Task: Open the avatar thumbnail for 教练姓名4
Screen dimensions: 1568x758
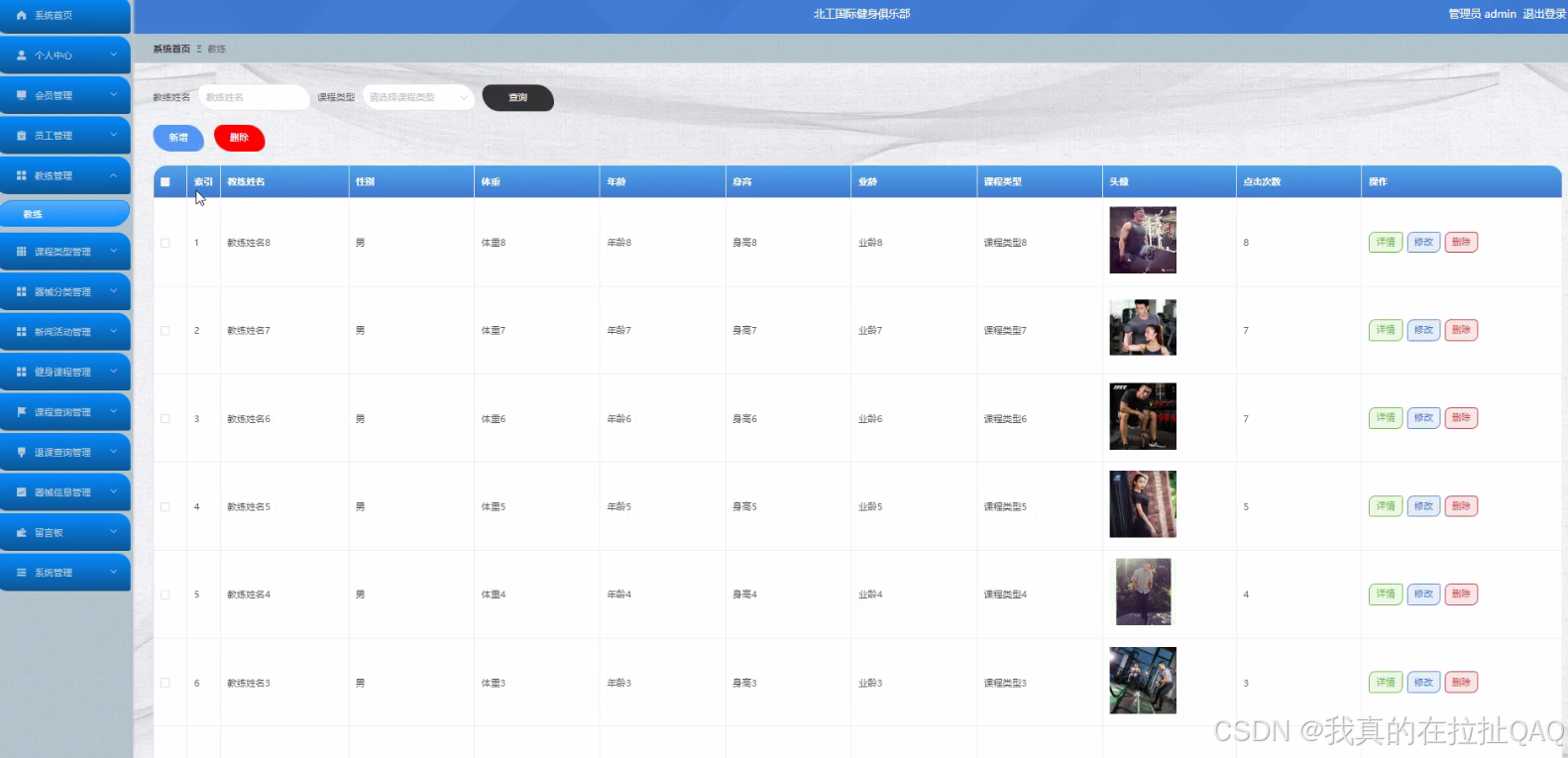Action: (1144, 592)
